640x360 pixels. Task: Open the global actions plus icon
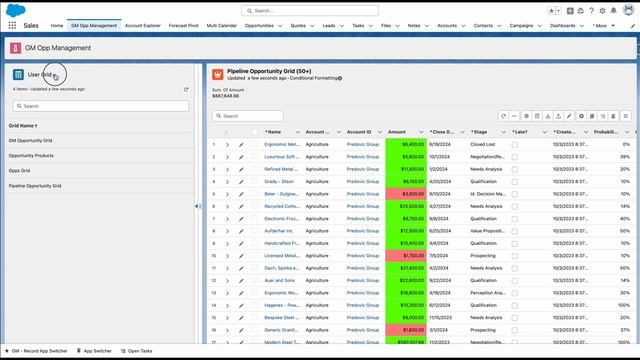click(570, 11)
